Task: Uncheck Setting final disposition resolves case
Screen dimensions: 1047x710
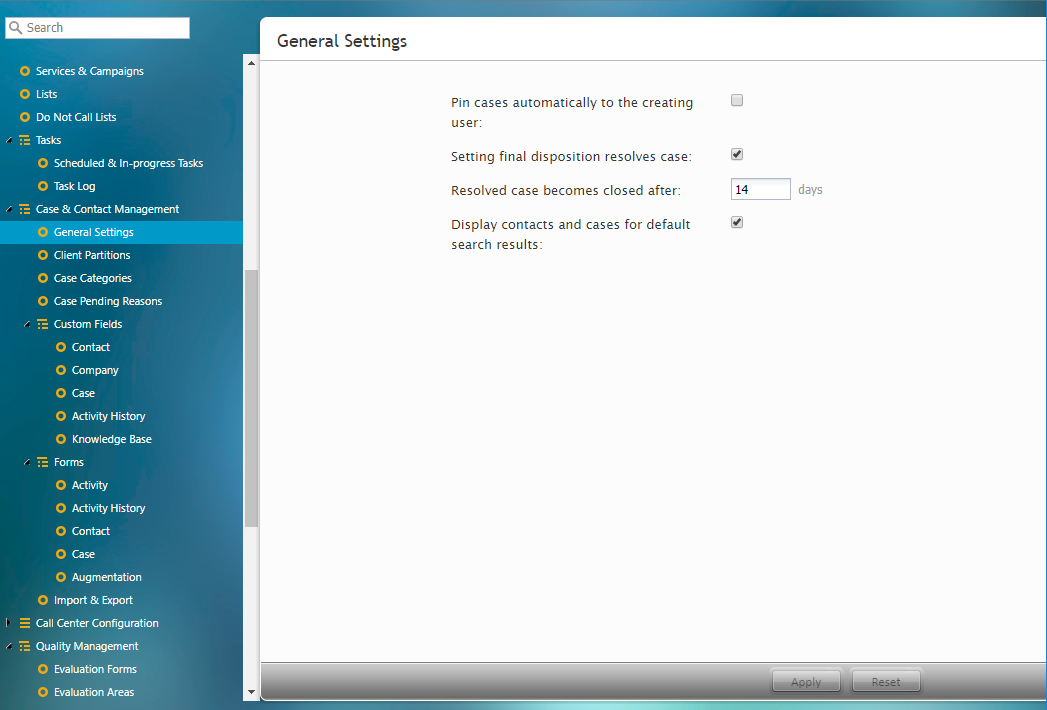Action: (x=737, y=155)
